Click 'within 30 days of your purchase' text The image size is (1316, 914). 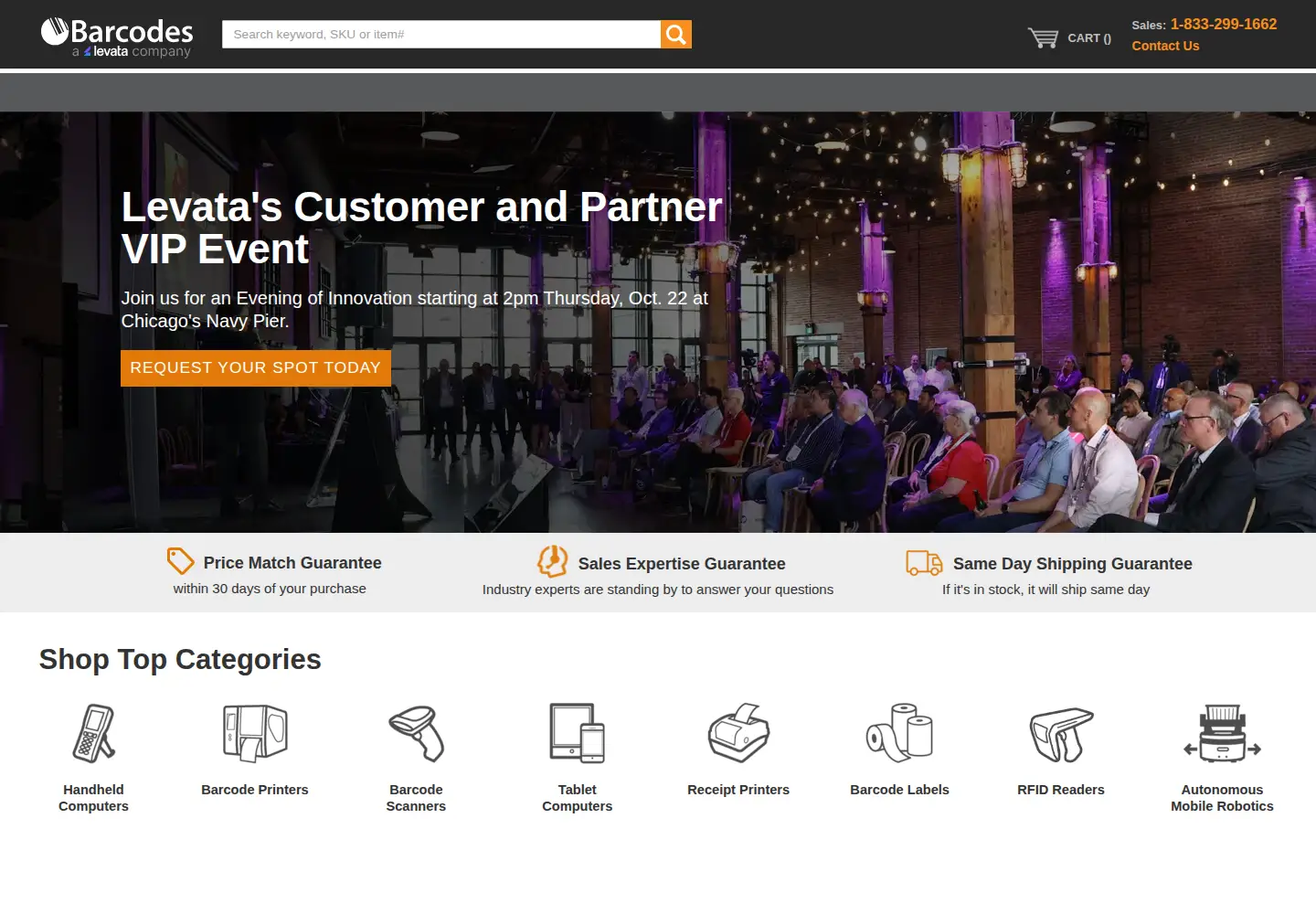click(x=270, y=589)
